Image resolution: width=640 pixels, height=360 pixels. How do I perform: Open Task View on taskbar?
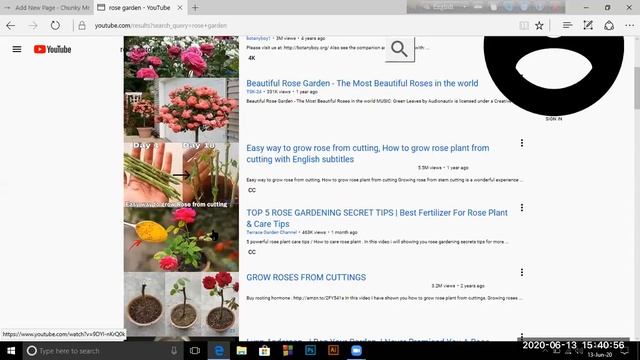tap(195, 351)
